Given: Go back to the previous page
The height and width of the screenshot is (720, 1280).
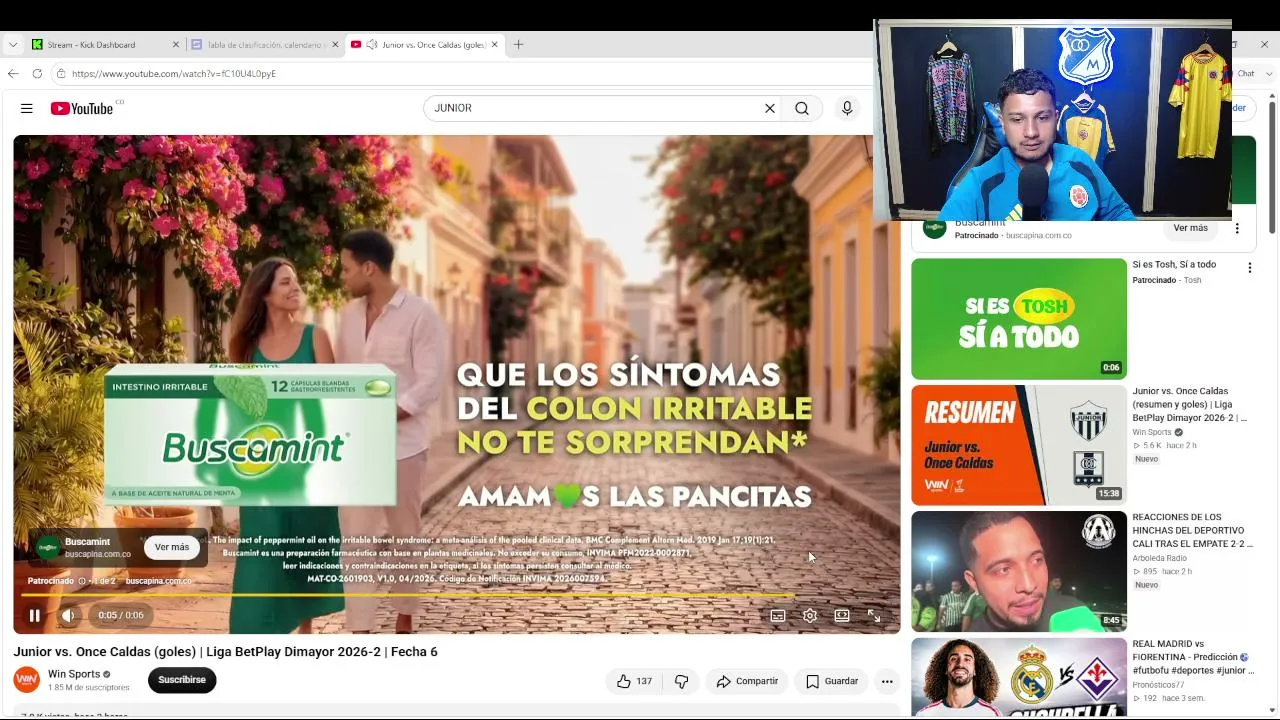Looking at the screenshot, I should click(13, 73).
